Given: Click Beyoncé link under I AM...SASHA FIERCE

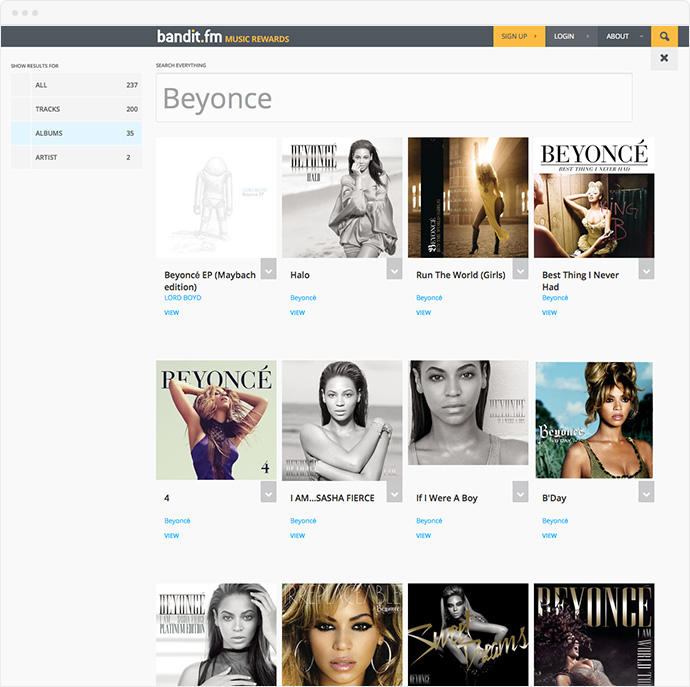Looking at the screenshot, I should (x=303, y=521).
